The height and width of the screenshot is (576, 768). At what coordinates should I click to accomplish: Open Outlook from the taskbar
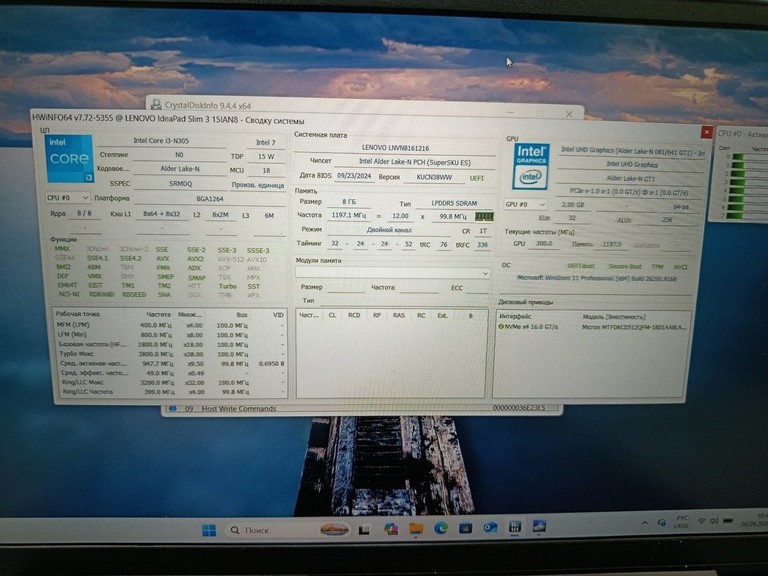490,528
